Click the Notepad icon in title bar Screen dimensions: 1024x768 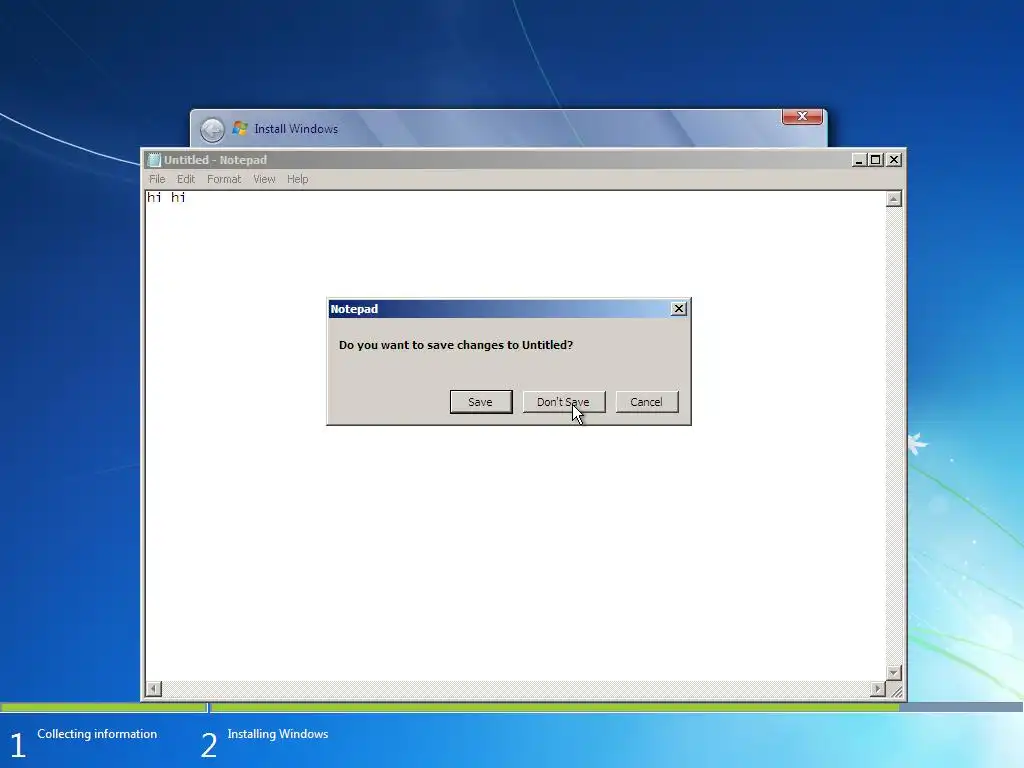154,160
